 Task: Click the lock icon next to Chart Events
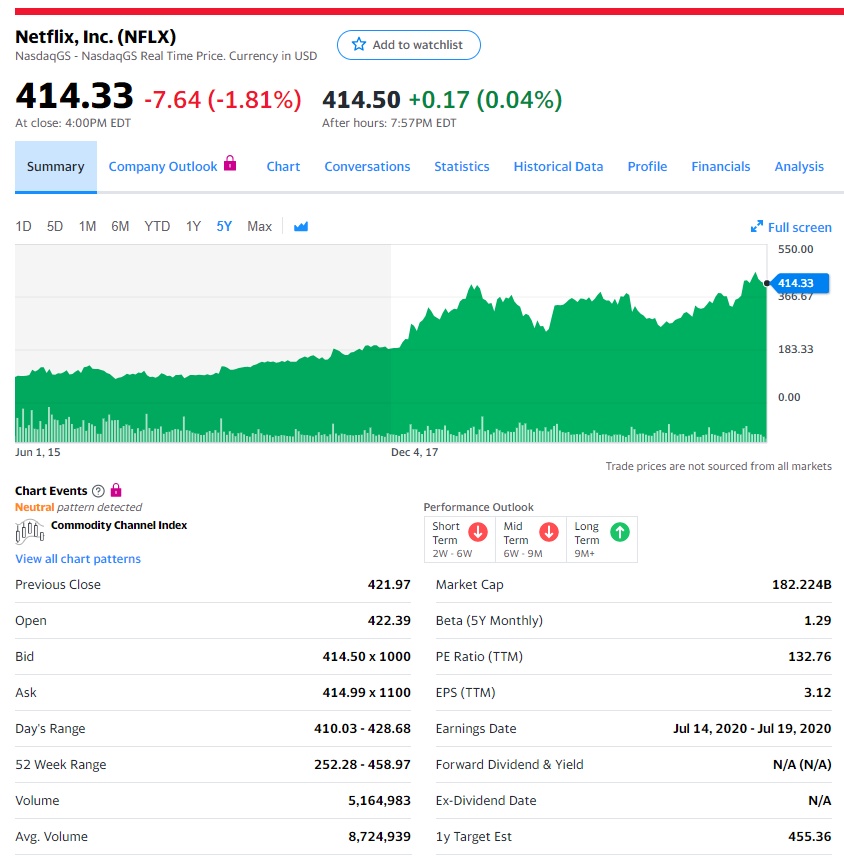(116, 490)
